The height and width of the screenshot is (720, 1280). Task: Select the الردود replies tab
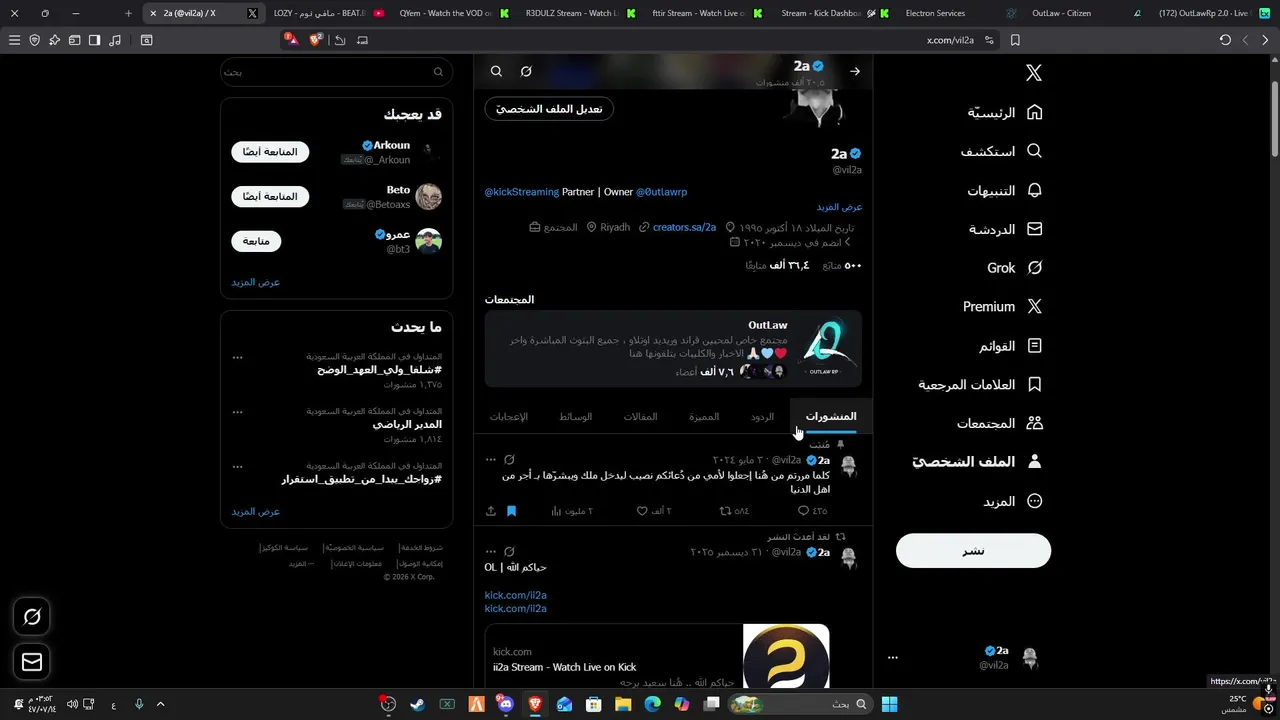point(762,416)
